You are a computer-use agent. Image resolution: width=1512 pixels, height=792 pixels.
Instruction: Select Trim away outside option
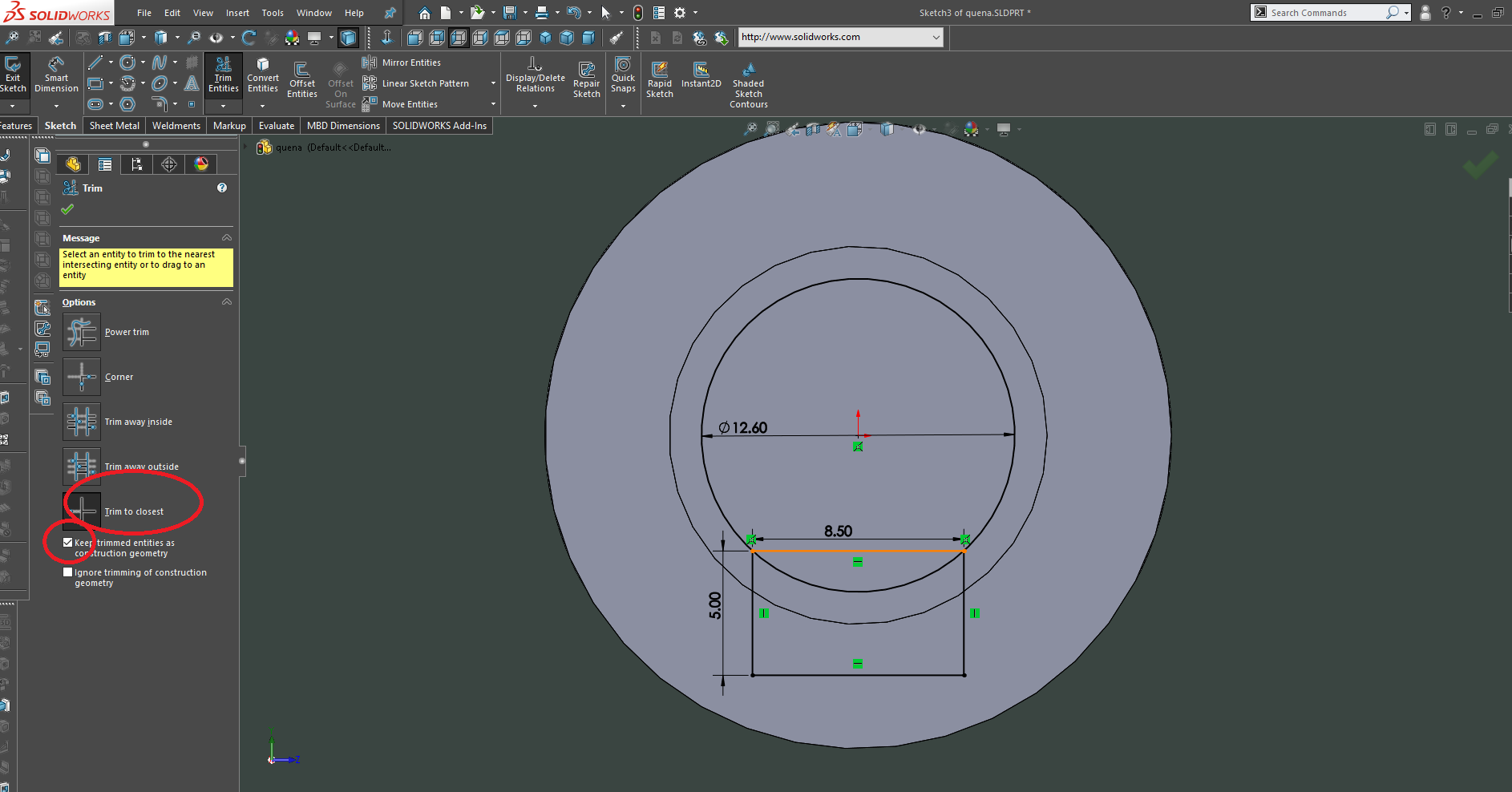tap(82, 467)
